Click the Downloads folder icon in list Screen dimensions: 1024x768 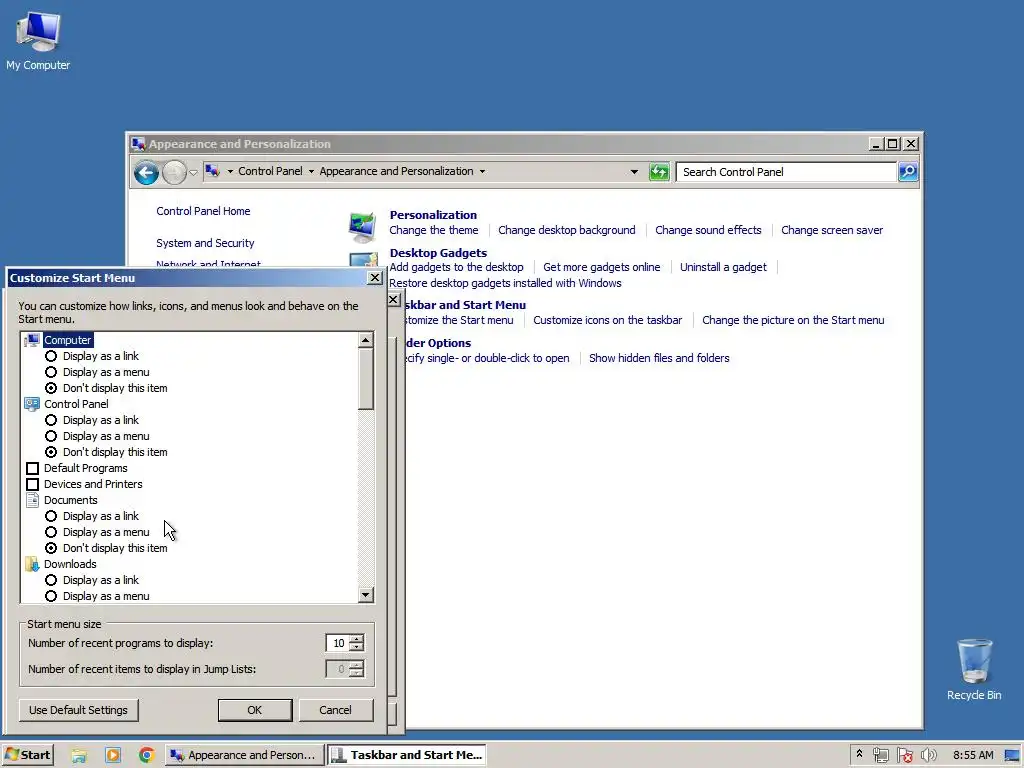click(32, 564)
